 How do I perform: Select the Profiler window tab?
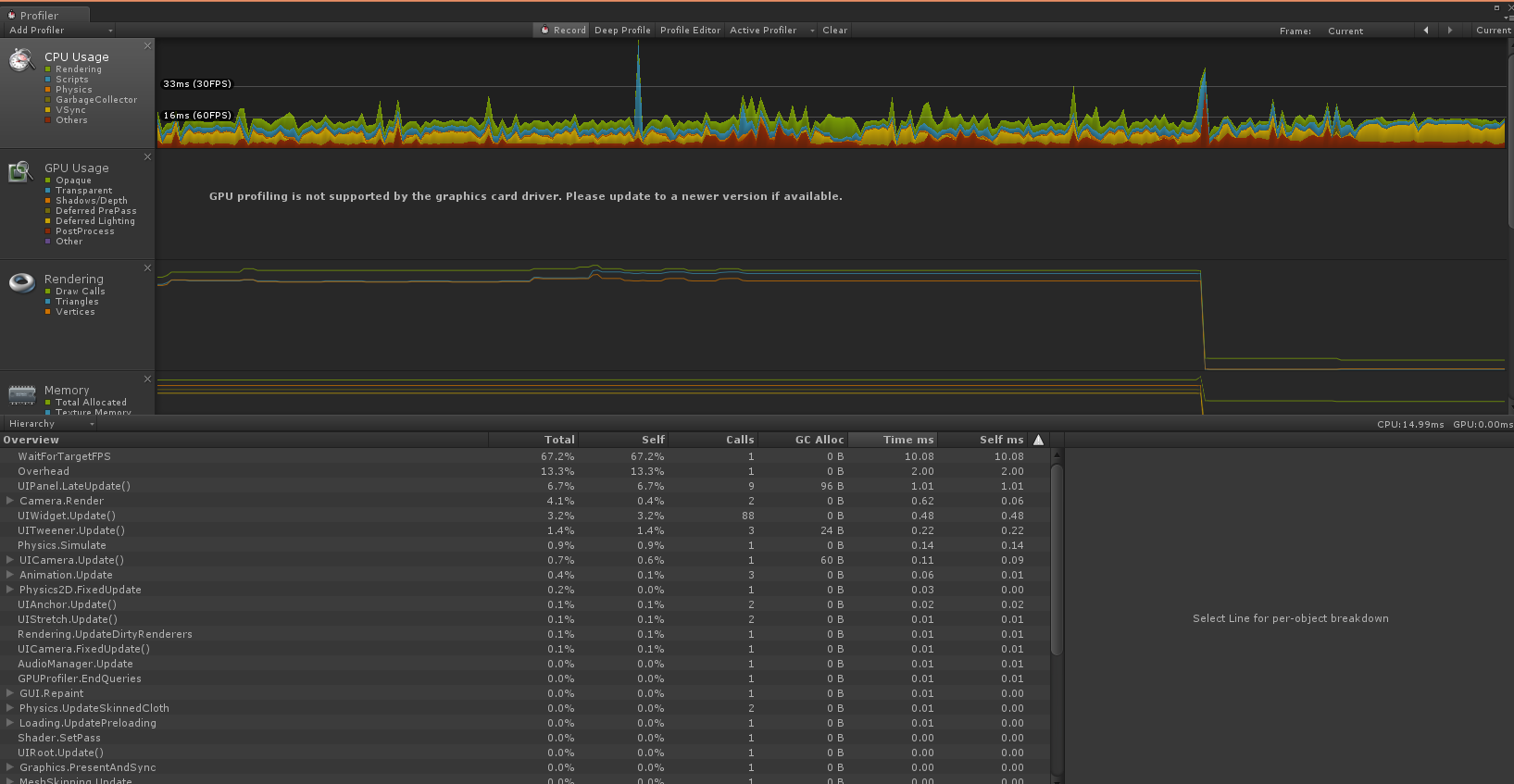point(44,15)
